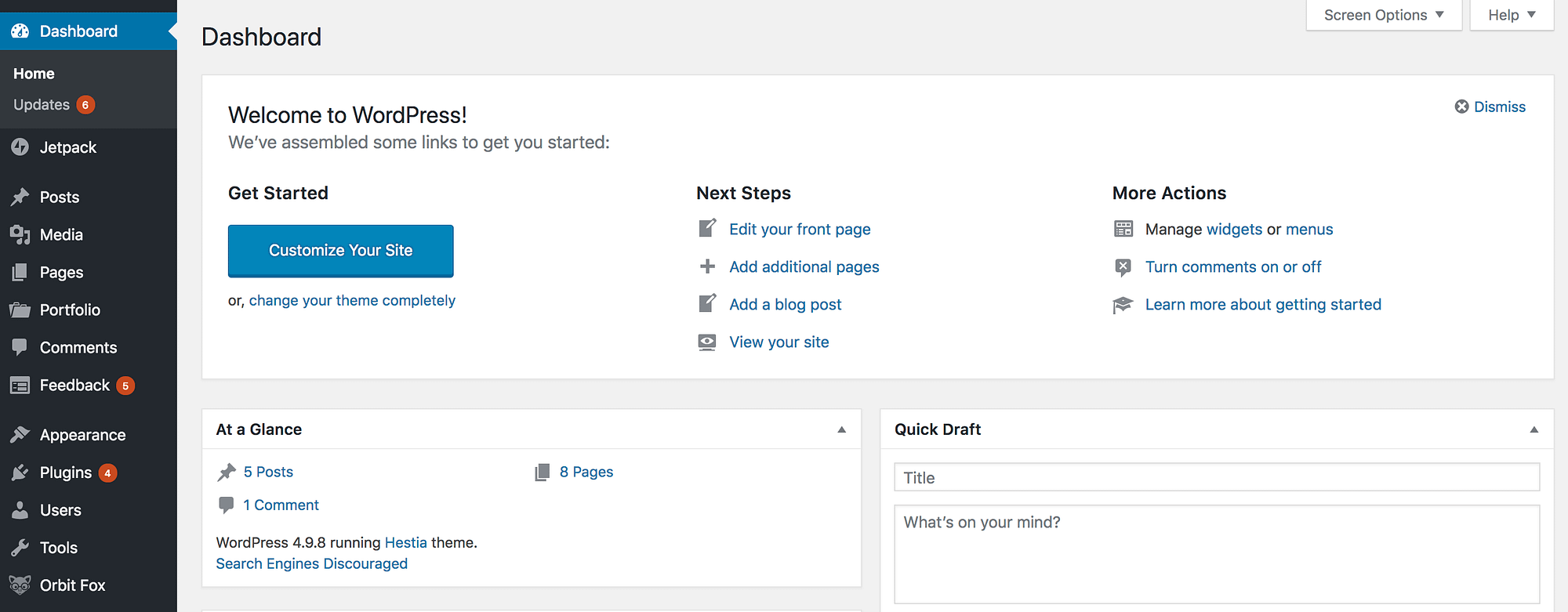
Task: Click the Jetpack icon in sidebar
Action: [x=20, y=147]
